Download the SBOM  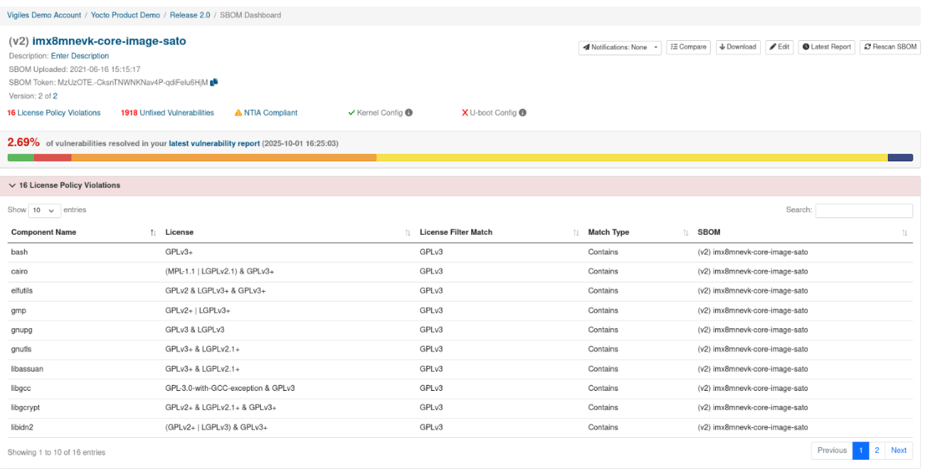point(737,47)
